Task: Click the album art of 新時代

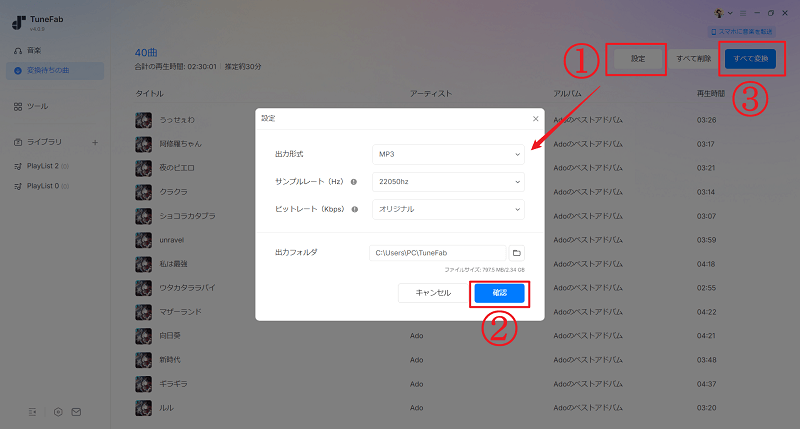Action: (143, 360)
